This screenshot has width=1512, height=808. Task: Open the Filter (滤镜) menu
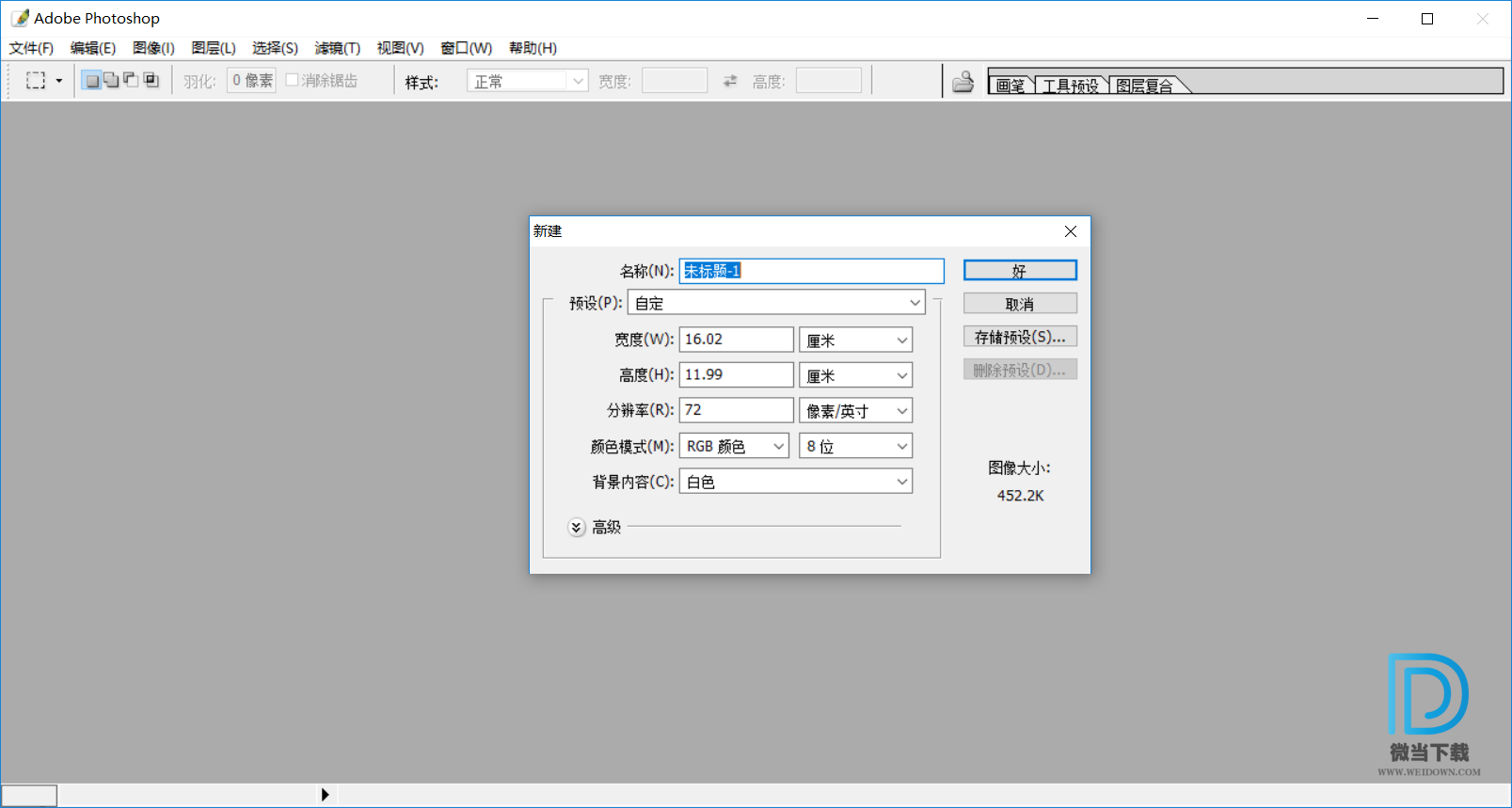[x=338, y=48]
